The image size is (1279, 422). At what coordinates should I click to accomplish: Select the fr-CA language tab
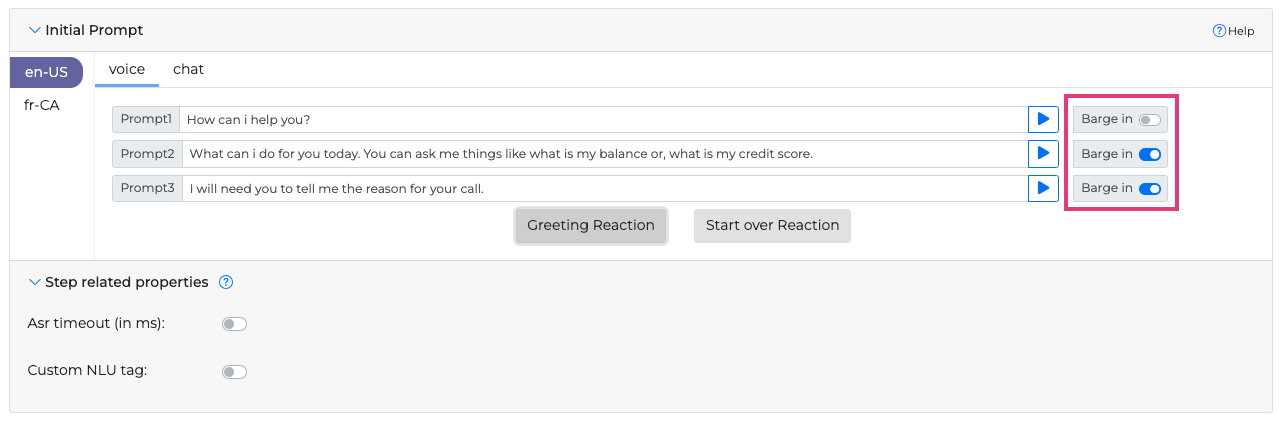coord(42,105)
